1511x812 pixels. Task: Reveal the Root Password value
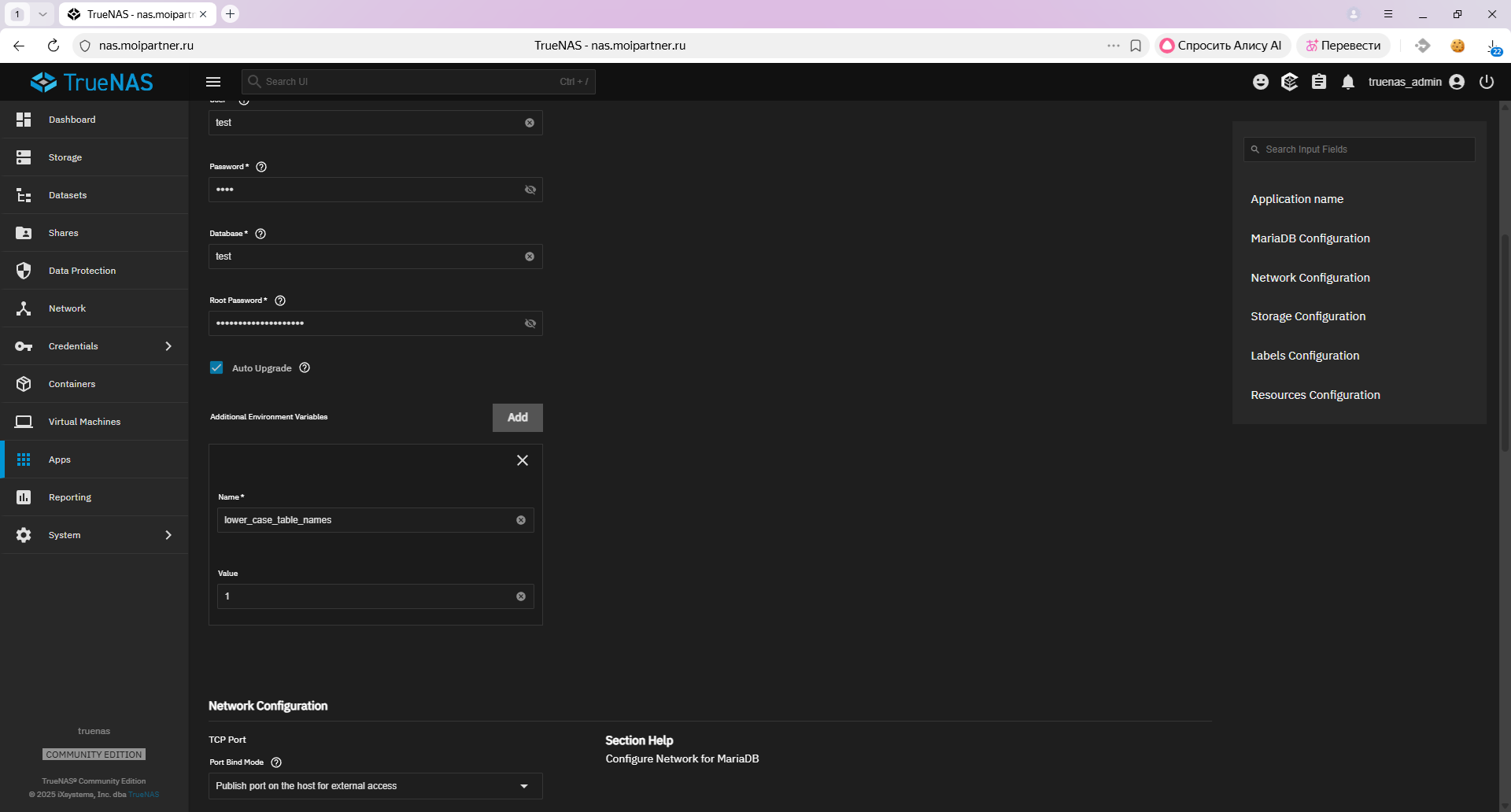(530, 323)
